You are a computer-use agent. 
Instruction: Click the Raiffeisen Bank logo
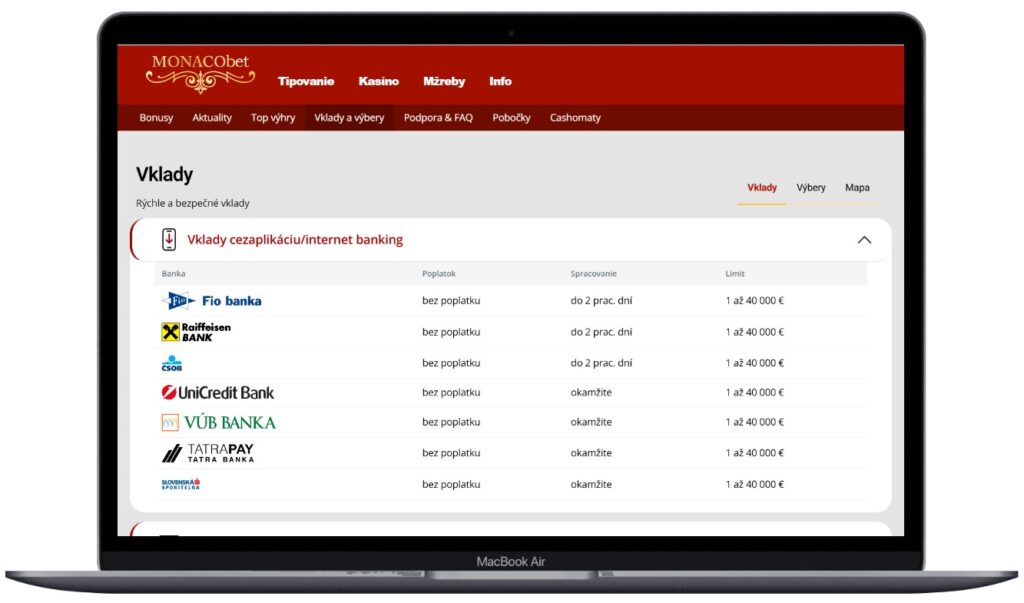pyautogui.click(x=196, y=332)
